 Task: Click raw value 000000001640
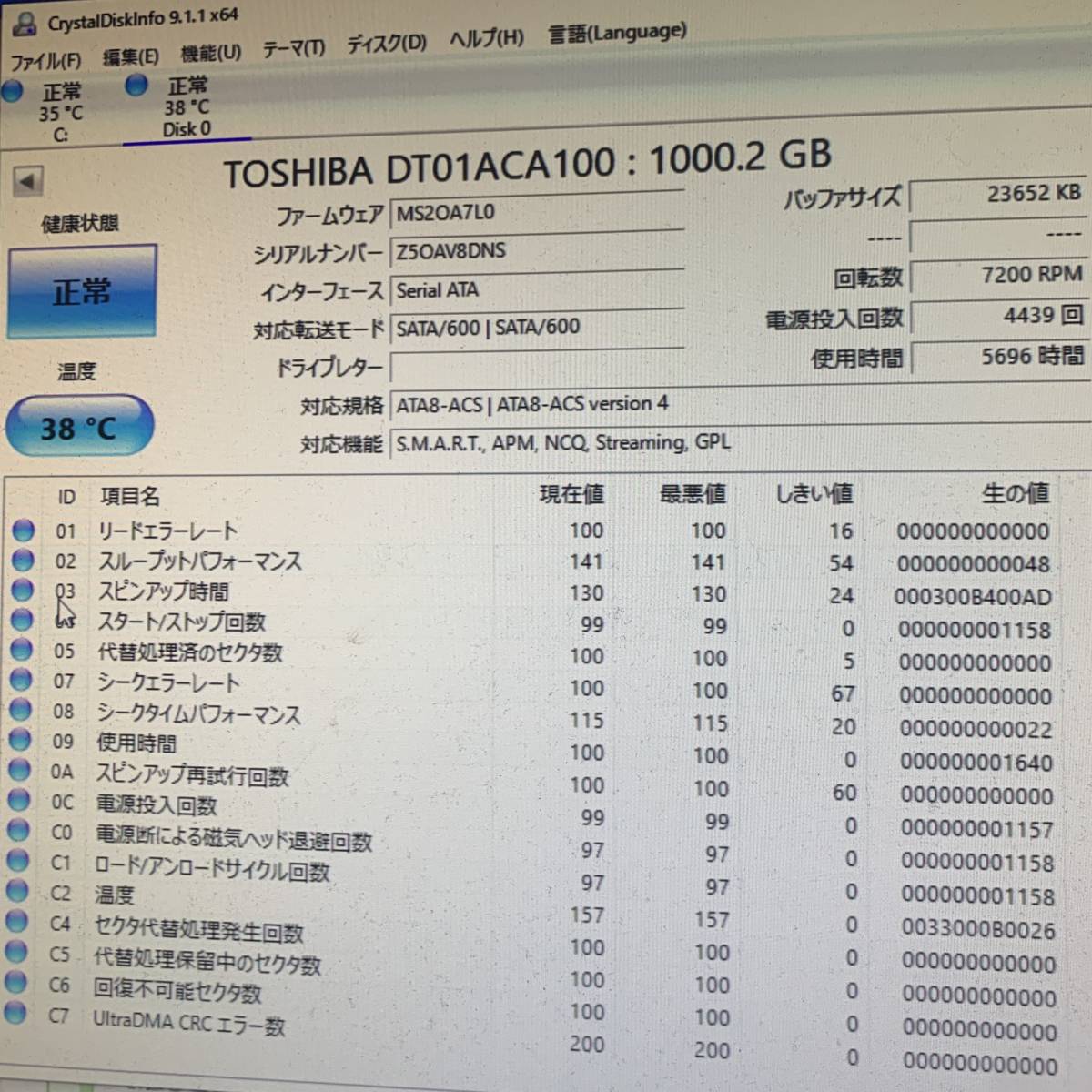976,763
